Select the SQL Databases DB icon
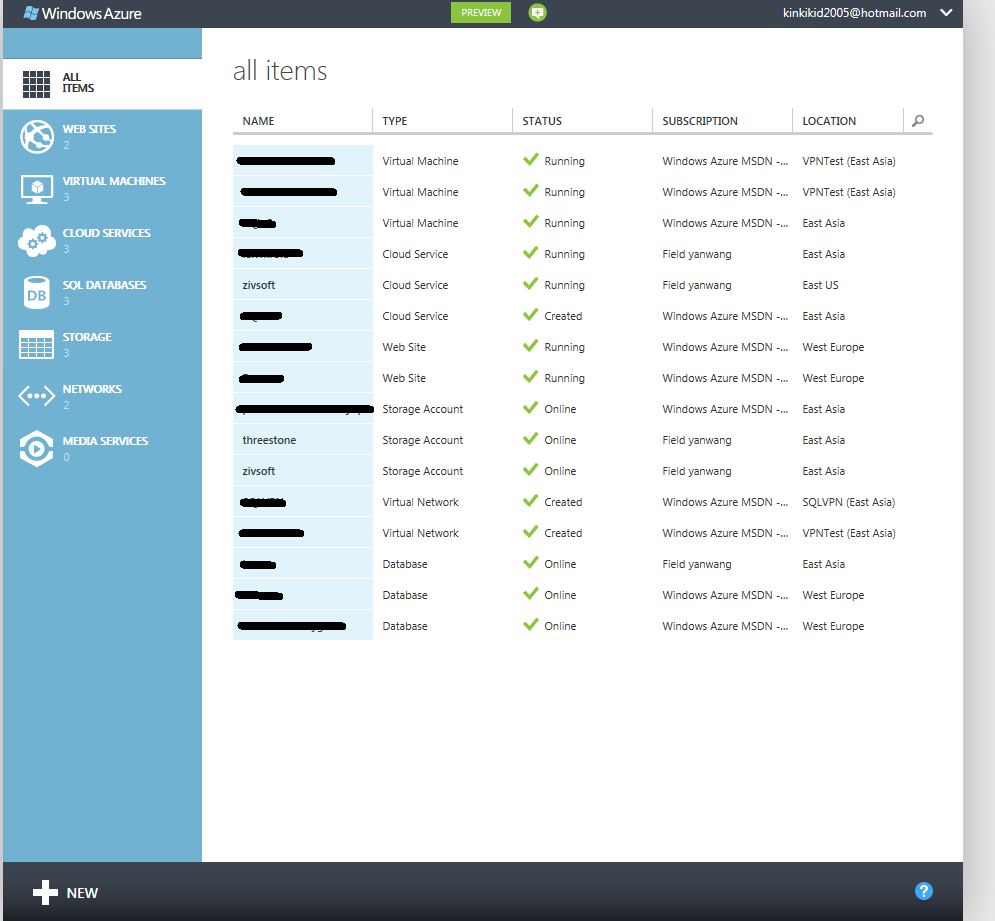 [37, 293]
